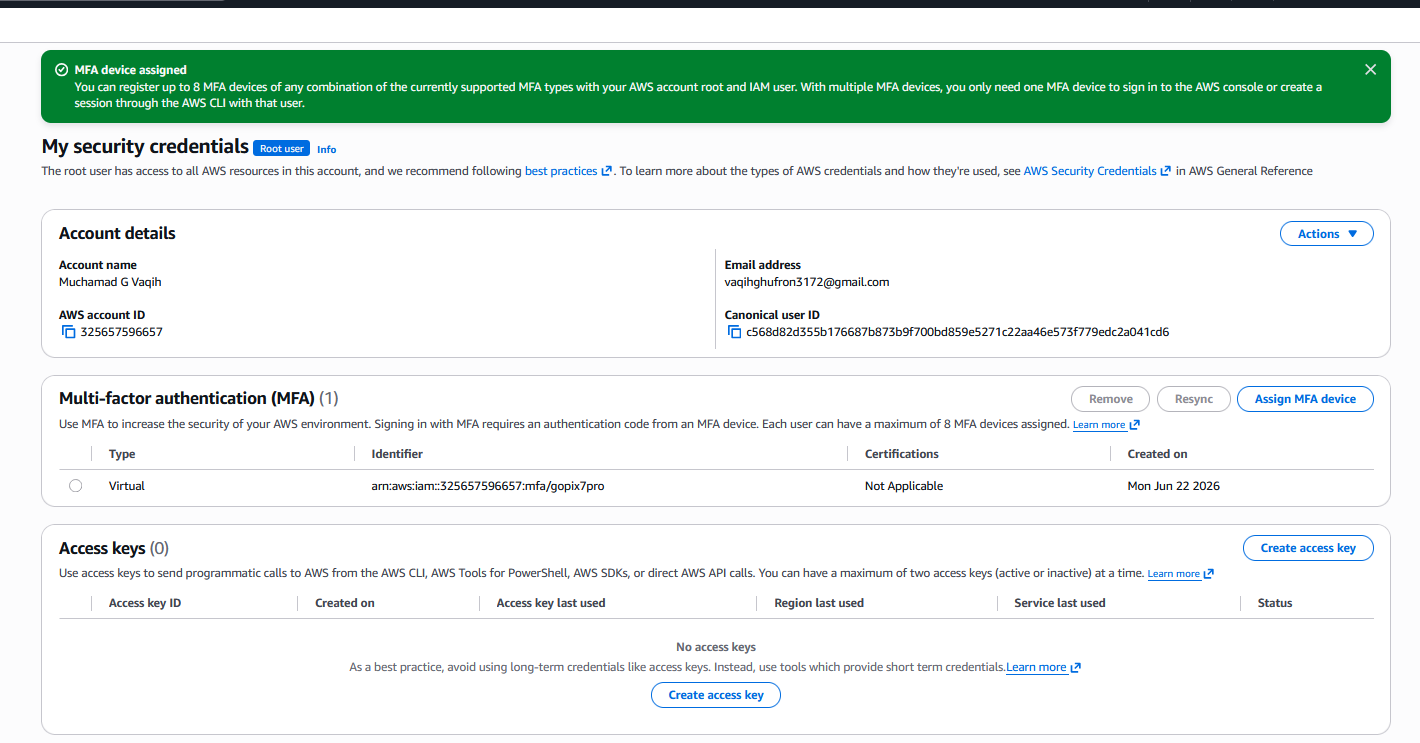
Task: Open the AWS Security Credentials link
Action: [1090, 171]
